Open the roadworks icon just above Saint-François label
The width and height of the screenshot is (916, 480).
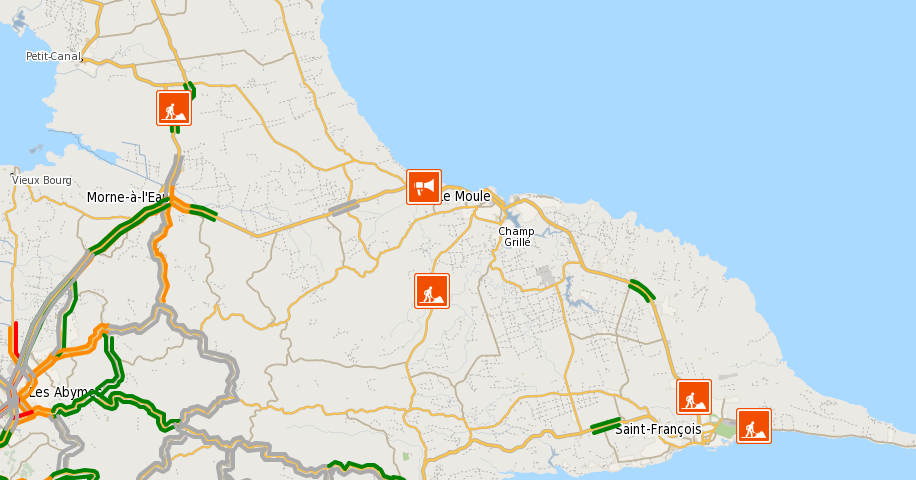pyautogui.click(x=694, y=397)
